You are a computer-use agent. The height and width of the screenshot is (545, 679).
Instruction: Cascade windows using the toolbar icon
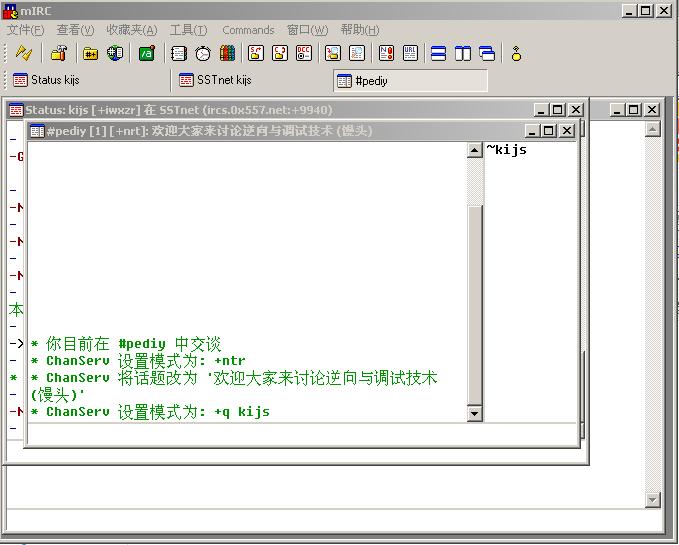click(487, 53)
